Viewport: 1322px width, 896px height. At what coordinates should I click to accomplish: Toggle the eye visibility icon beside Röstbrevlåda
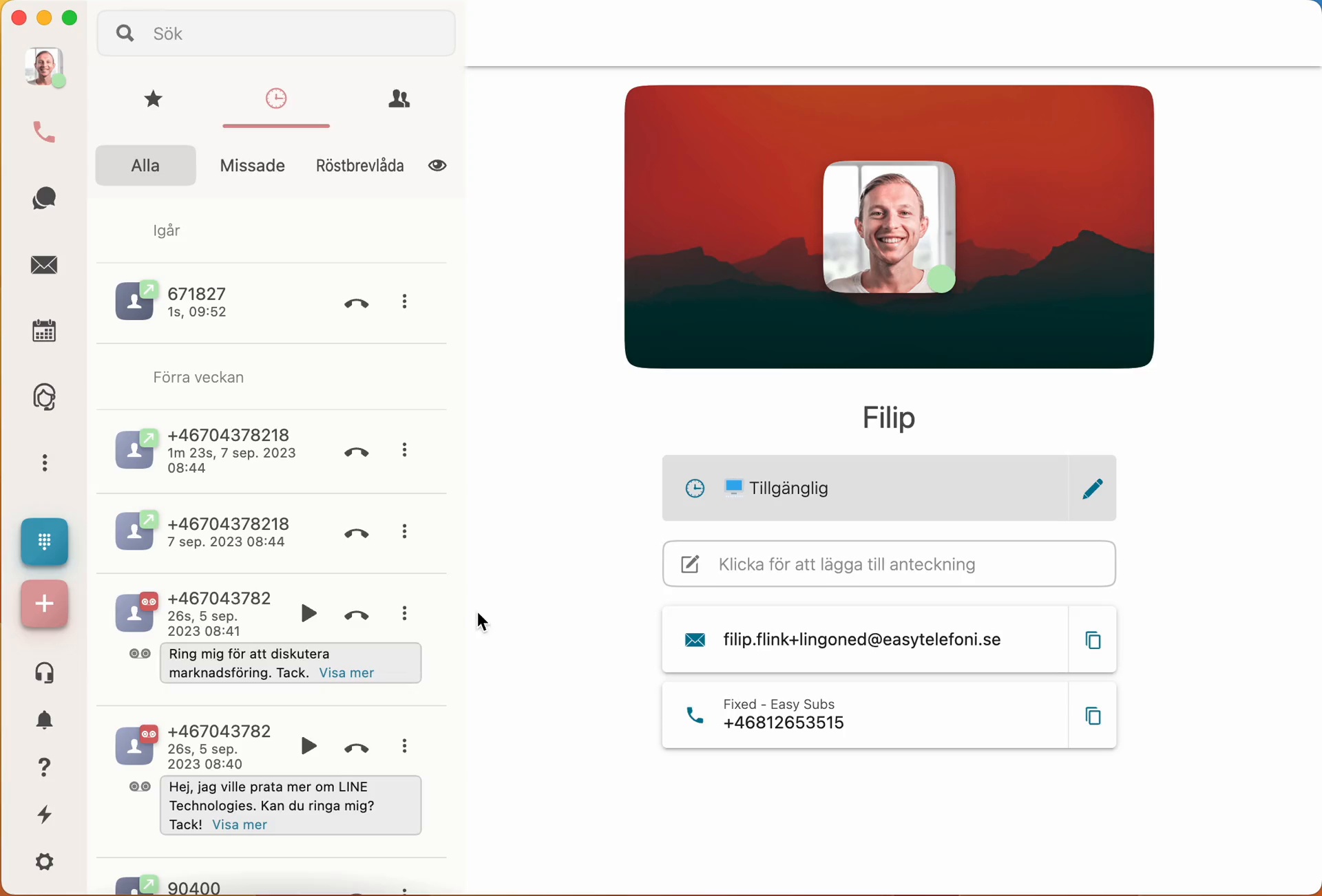(x=438, y=166)
